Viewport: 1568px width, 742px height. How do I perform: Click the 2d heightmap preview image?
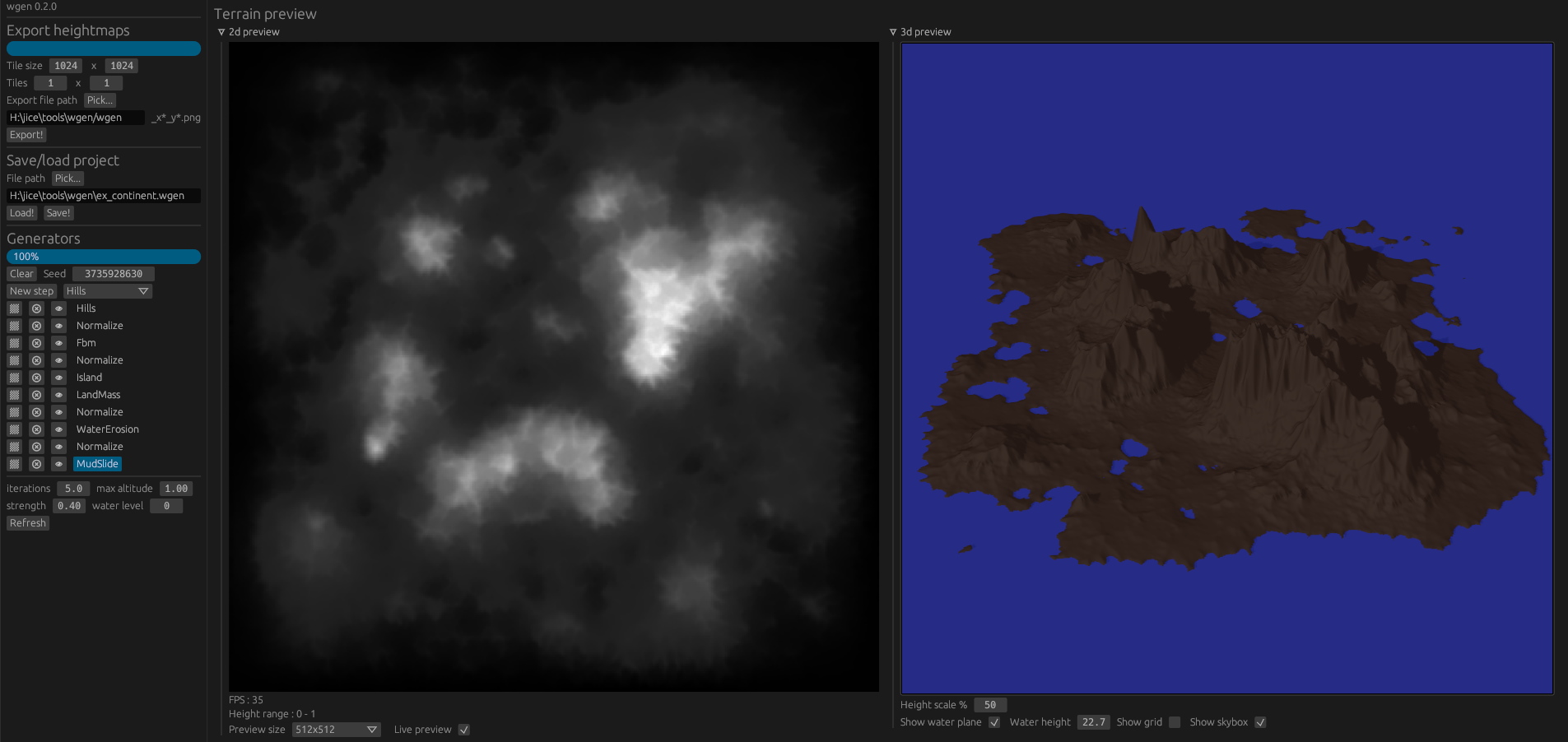tap(554, 367)
